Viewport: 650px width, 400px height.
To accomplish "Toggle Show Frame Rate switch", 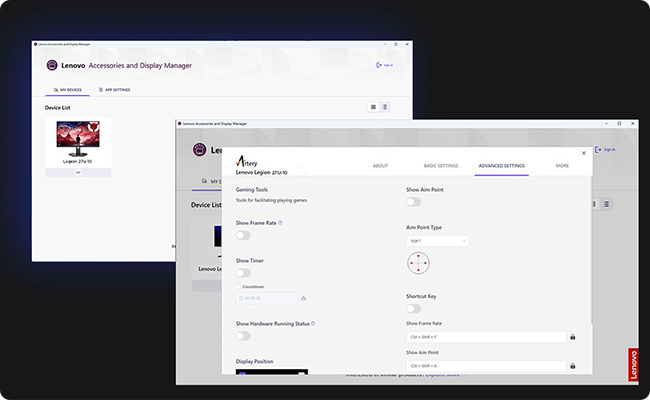I will pyautogui.click(x=243, y=235).
